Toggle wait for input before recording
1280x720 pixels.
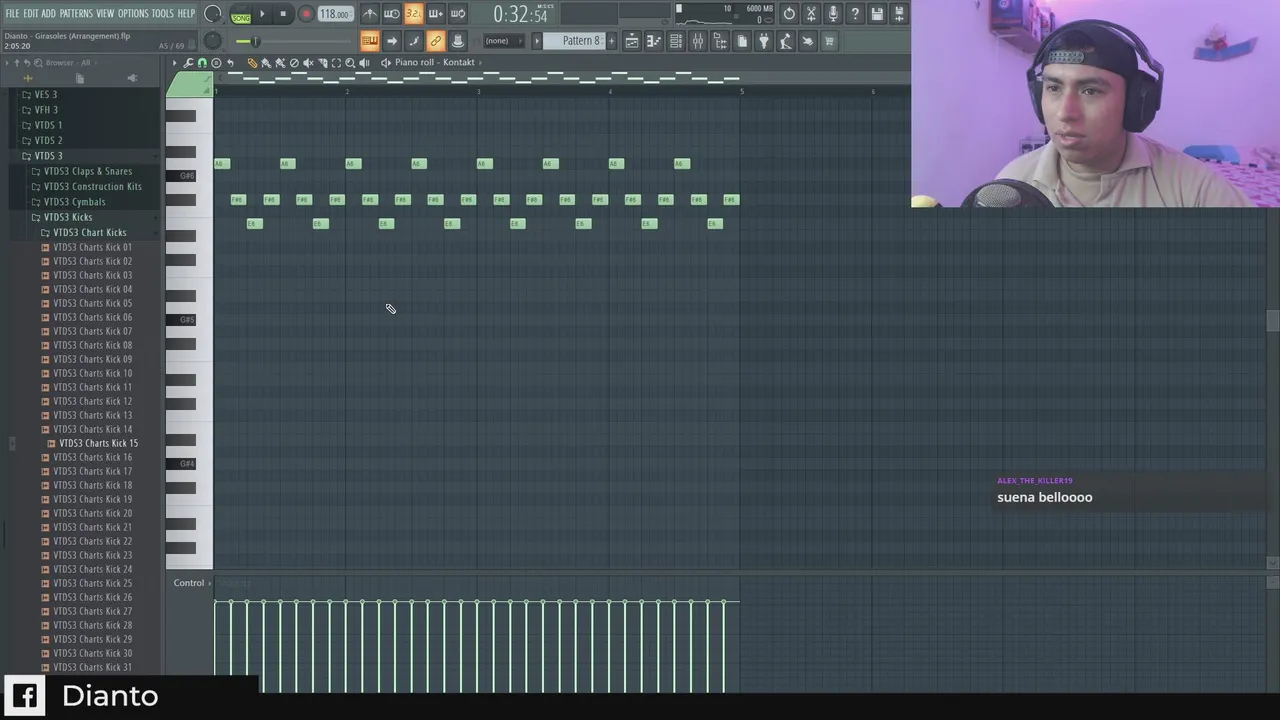click(392, 14)
